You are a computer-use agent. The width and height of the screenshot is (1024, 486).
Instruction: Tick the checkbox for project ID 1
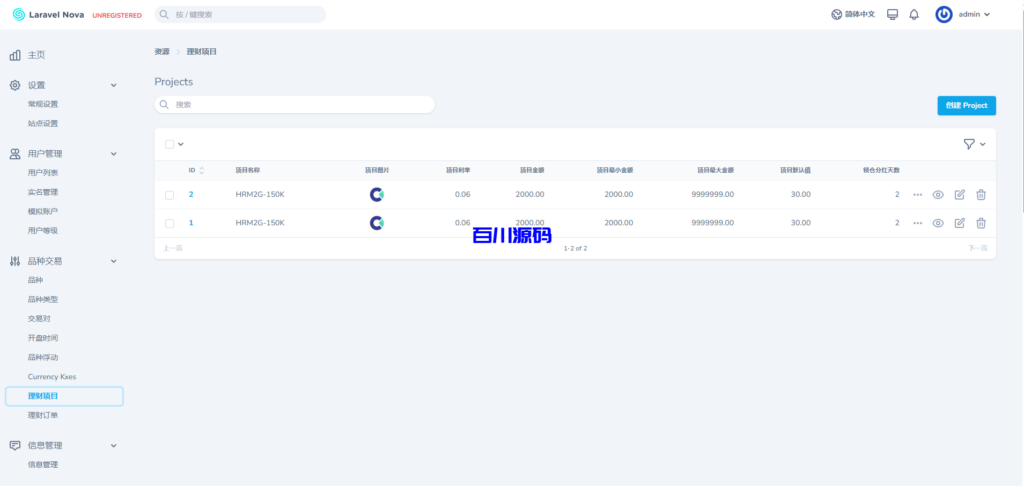click(x=170, y=223)
